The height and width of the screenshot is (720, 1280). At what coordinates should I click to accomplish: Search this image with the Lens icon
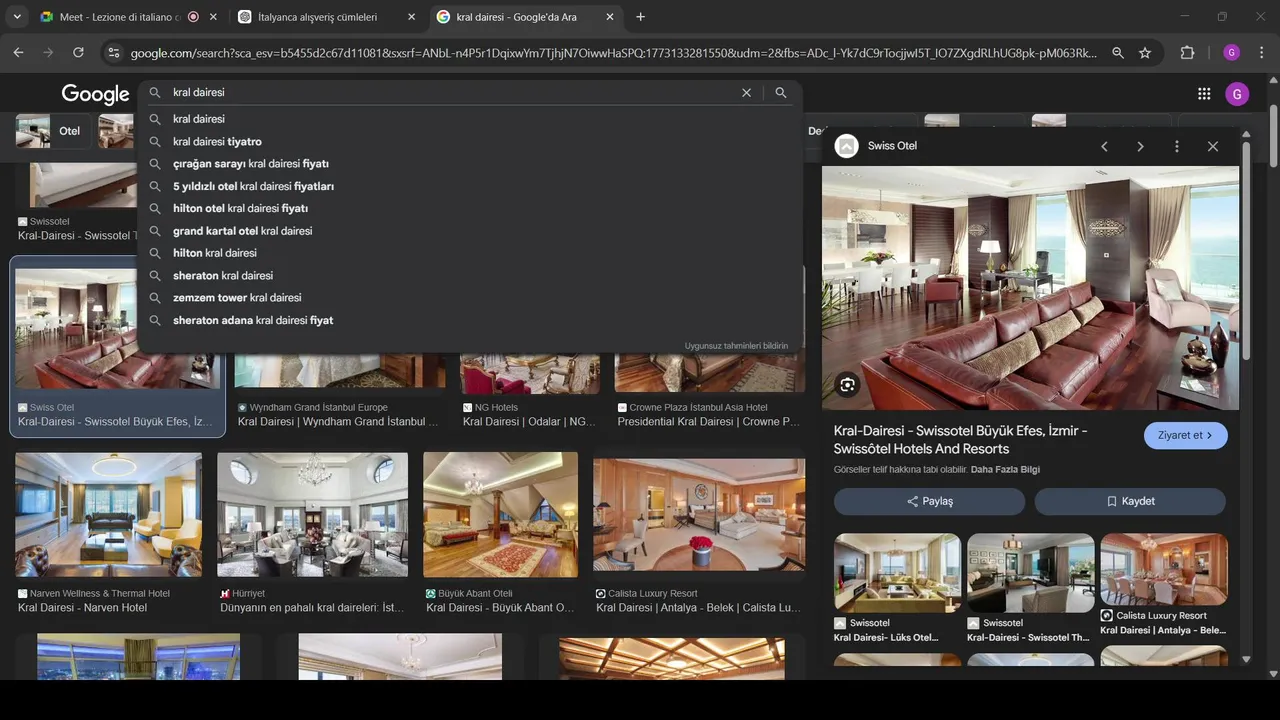point(847,385)
